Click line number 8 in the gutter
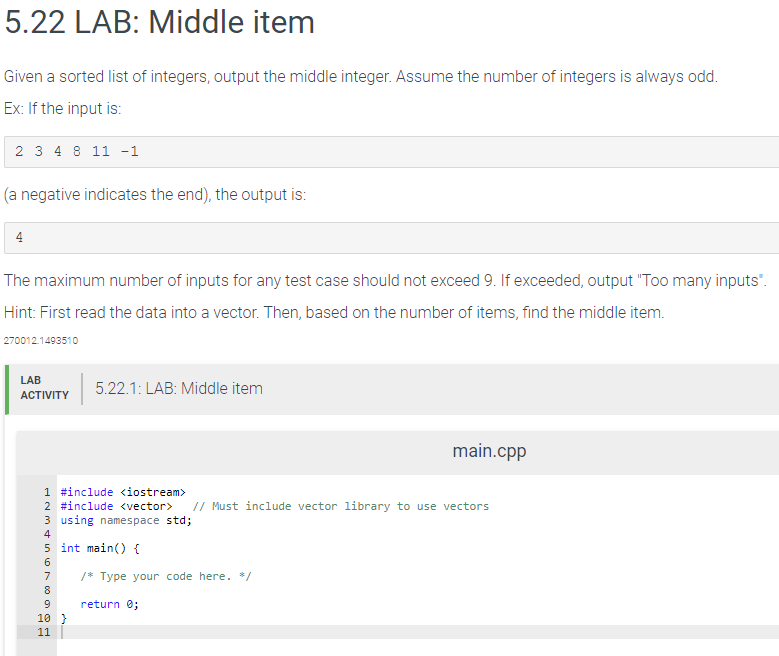This screenshot has height=656, width=779. coord(47,590)
